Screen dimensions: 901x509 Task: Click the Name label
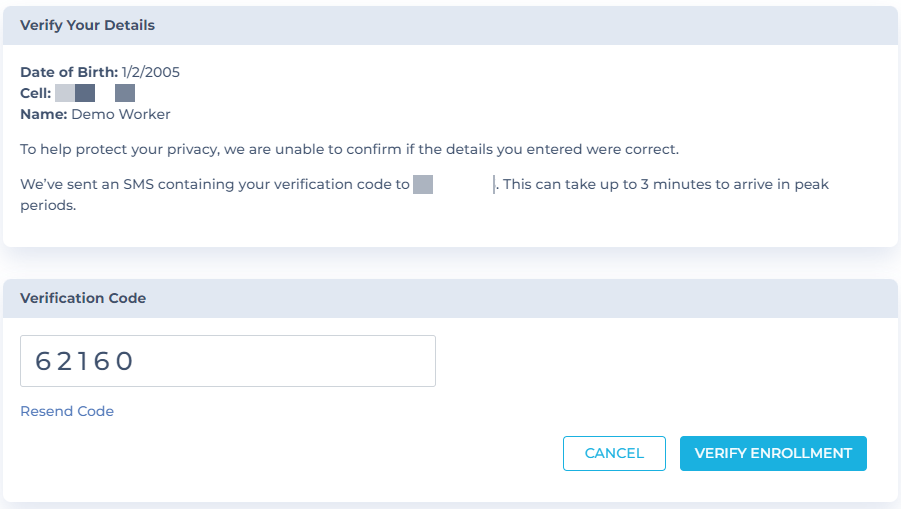pyautogui.click(x=44, y=114)
